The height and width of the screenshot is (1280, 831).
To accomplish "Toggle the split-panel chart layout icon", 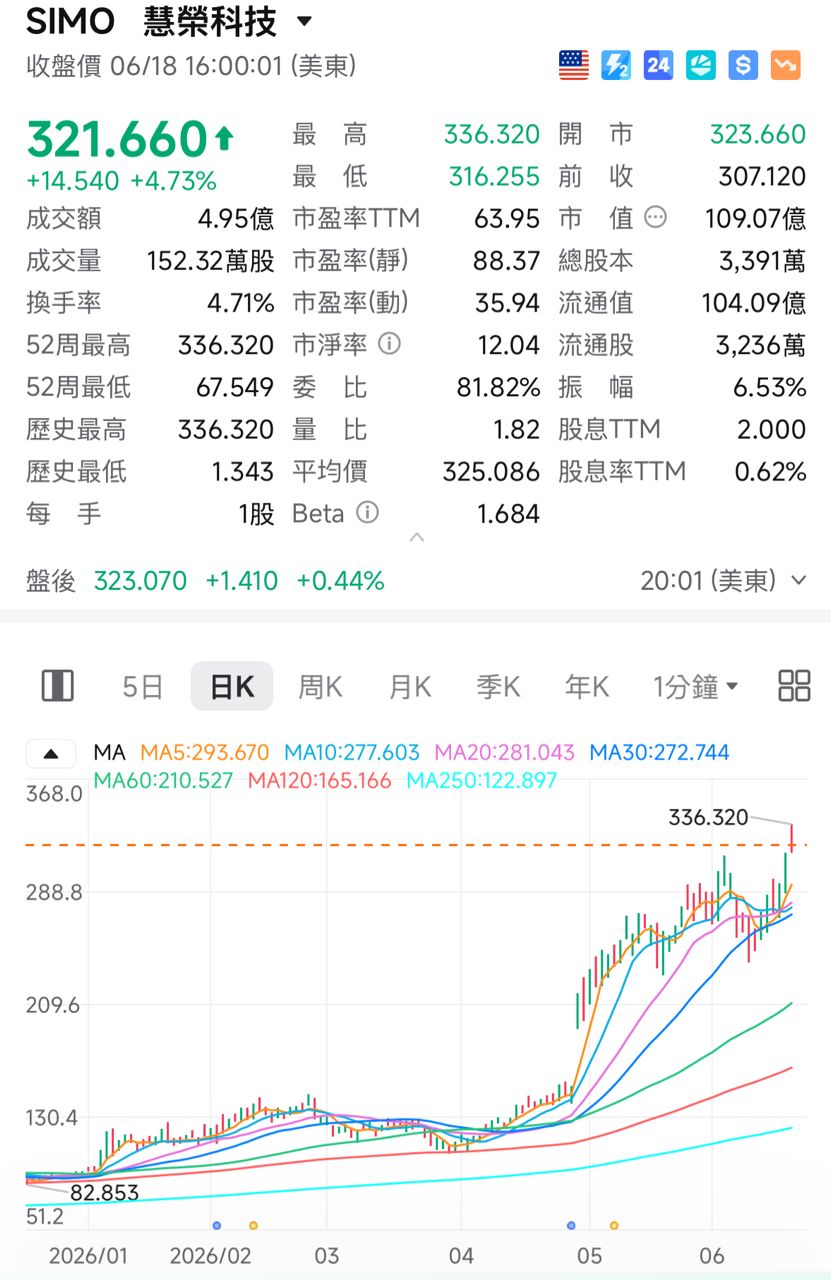I will click(58, 686).
